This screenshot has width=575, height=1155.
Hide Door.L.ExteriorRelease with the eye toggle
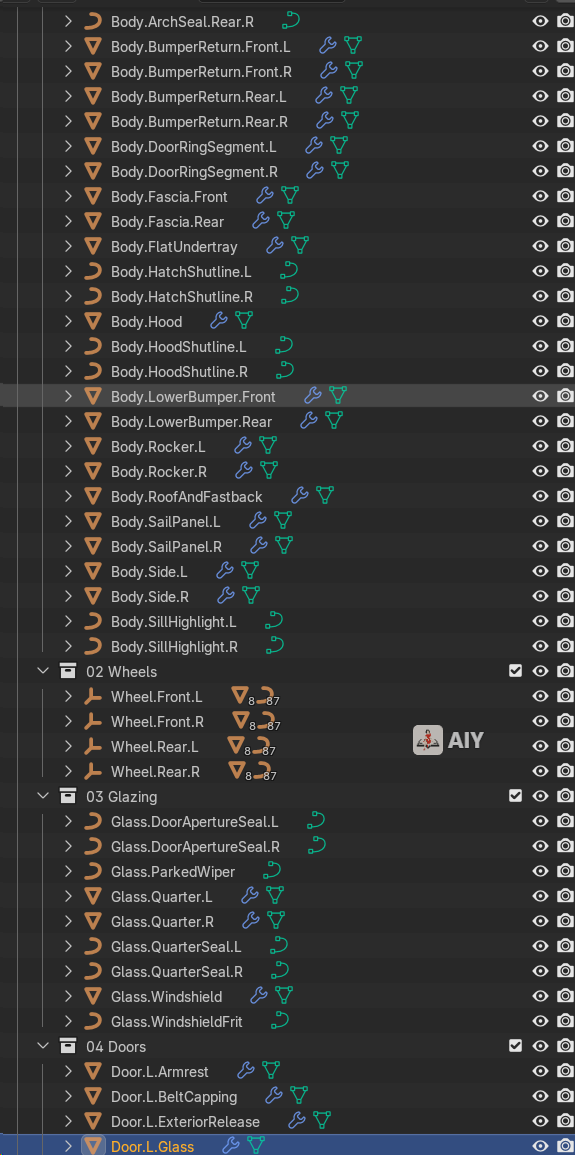[x=540, y=1121]
